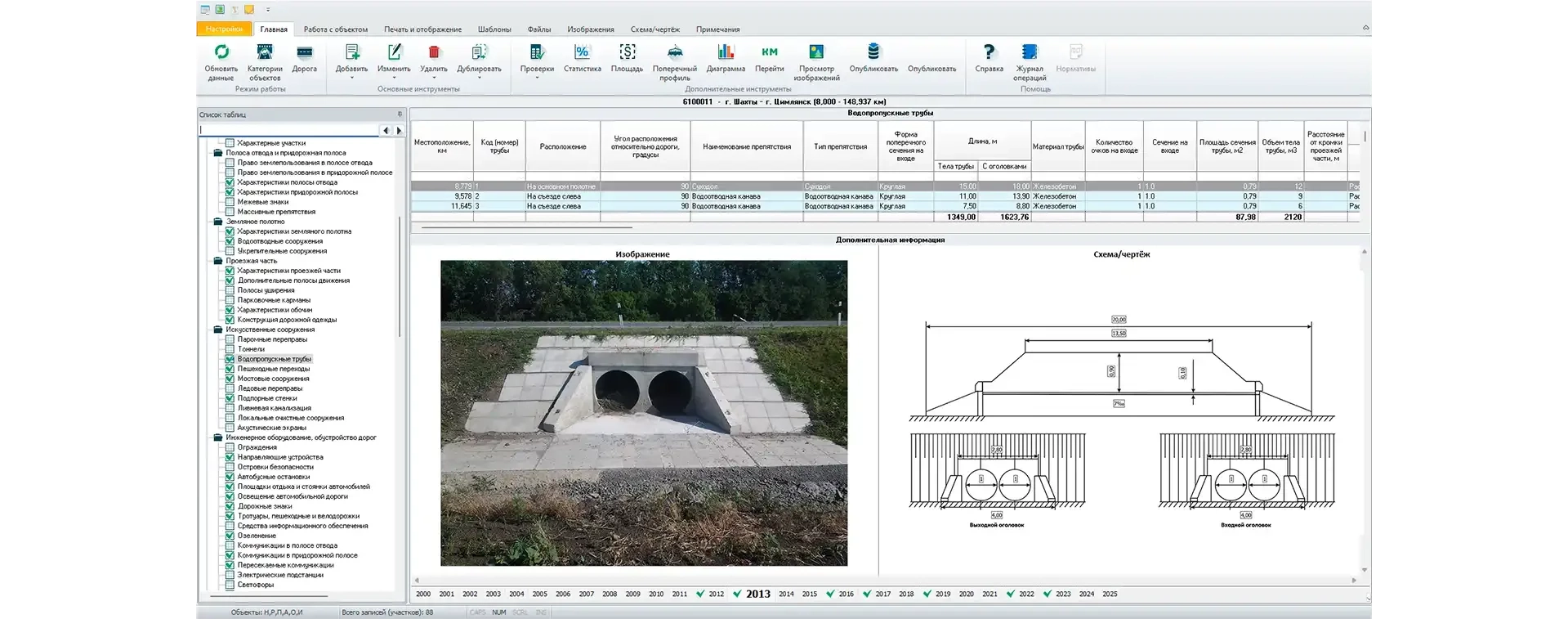Open the Поперечный профиль tool

click(675, 53)
